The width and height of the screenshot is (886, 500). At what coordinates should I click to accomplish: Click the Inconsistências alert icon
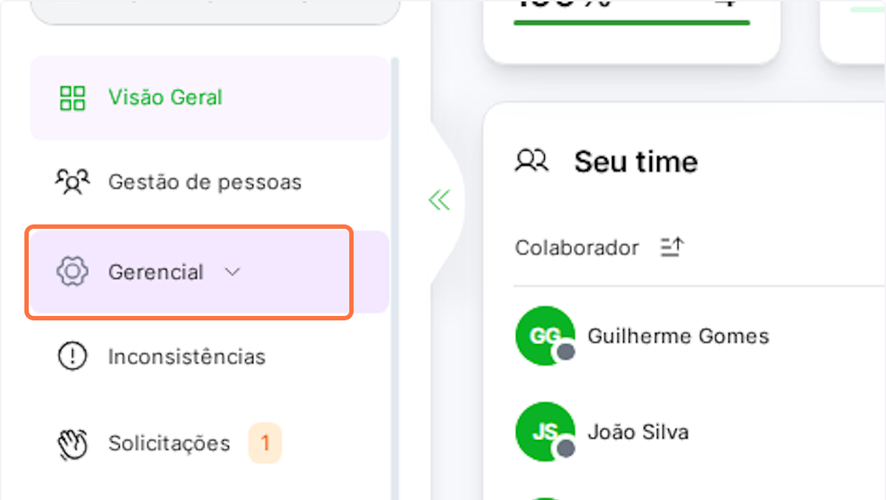pyautogui.click(x=72, y=357)
